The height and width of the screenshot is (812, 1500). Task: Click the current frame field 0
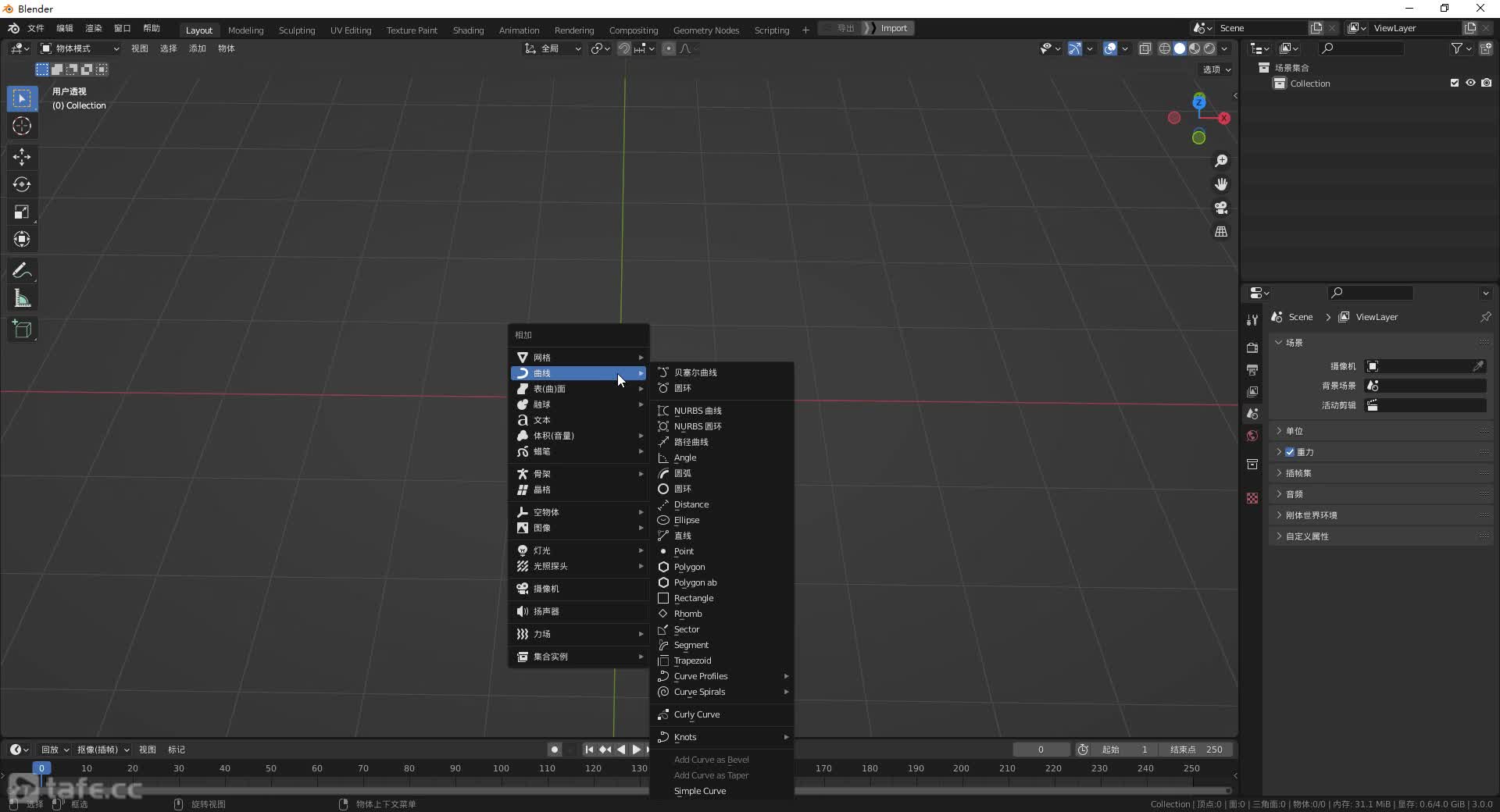(x=1041, y=750)
